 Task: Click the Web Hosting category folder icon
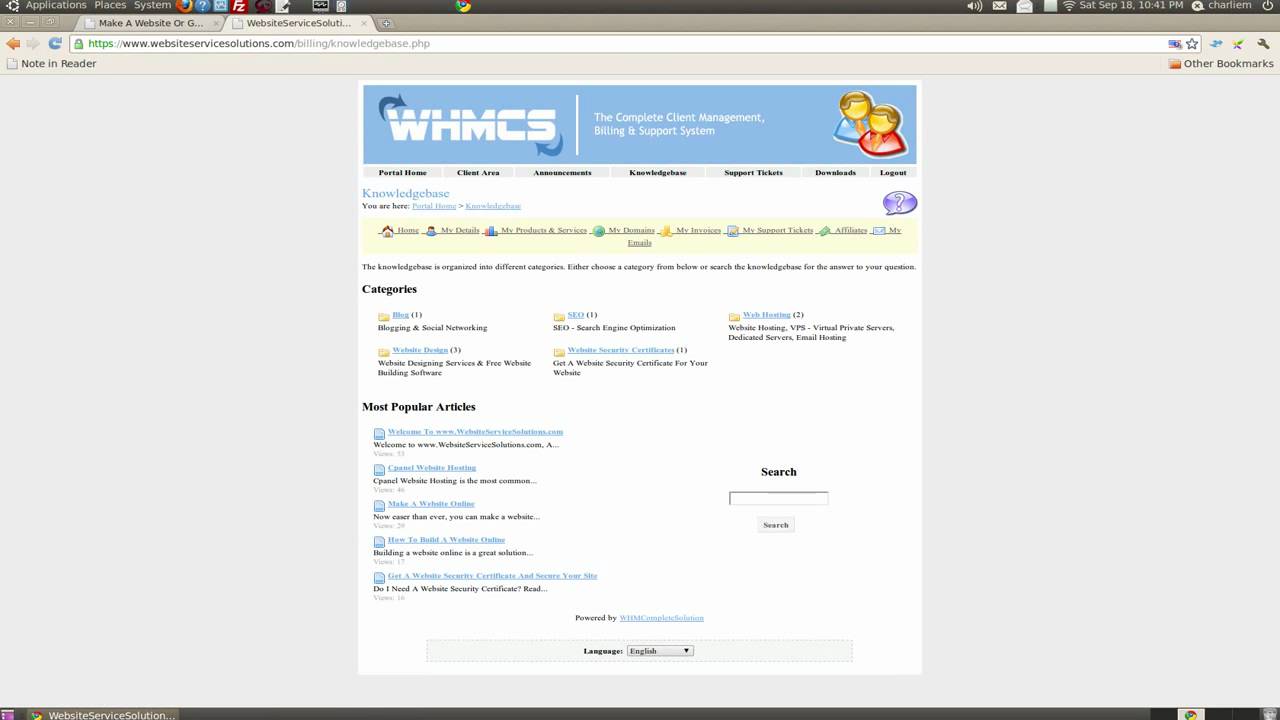[x=734, y=316]
